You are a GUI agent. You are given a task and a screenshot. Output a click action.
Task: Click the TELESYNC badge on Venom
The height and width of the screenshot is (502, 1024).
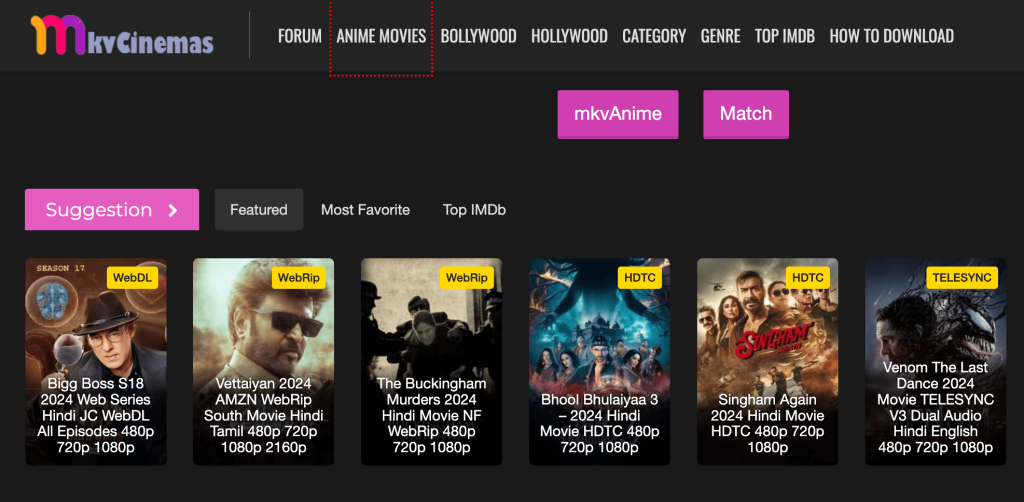(962, 277)
